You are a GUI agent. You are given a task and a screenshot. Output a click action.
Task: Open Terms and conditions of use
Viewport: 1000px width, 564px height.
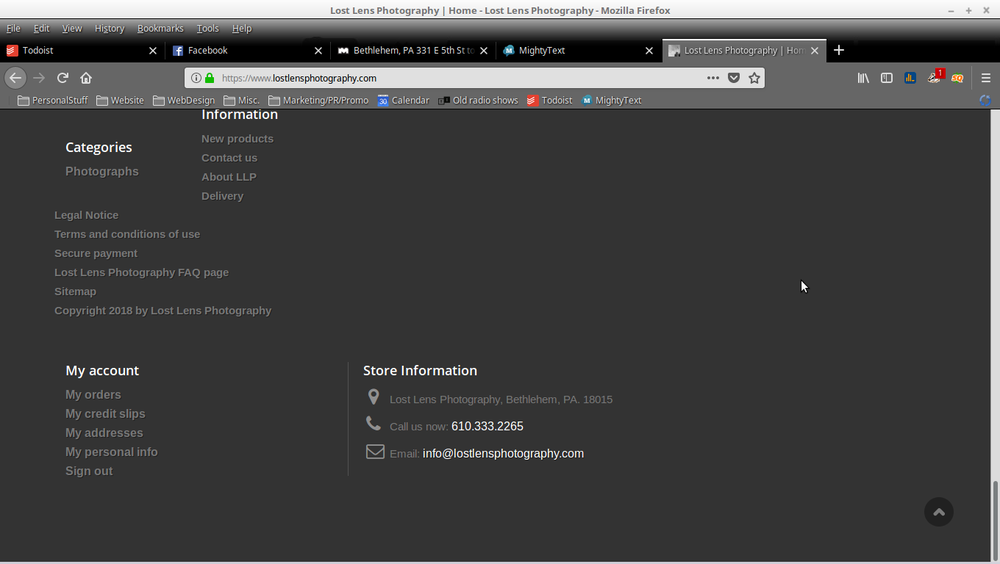coord(127,234)
